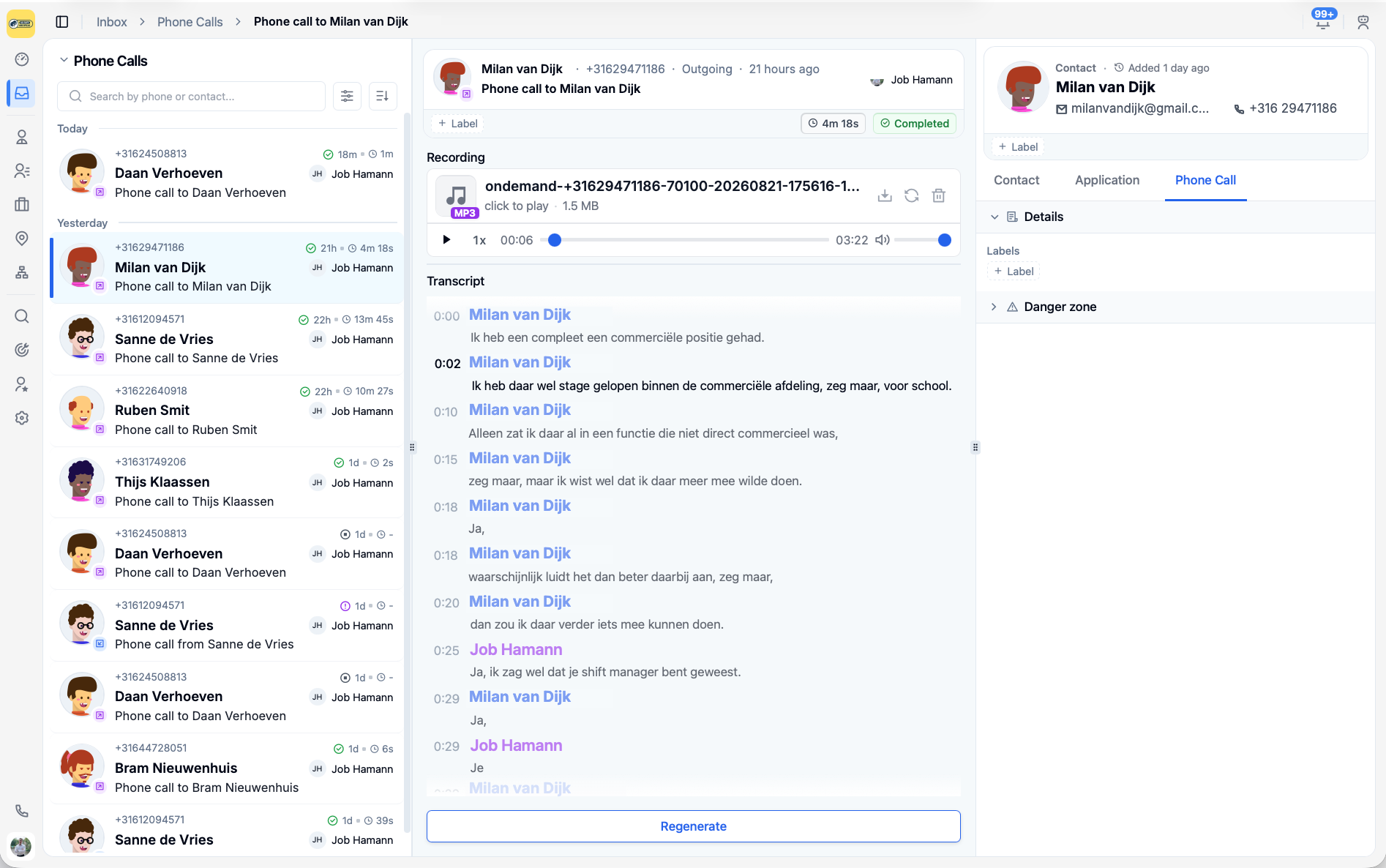The width and height of the screenshot is (1386, 868).
Task: Add a label under the Labels section
Action: (1014, 272)
